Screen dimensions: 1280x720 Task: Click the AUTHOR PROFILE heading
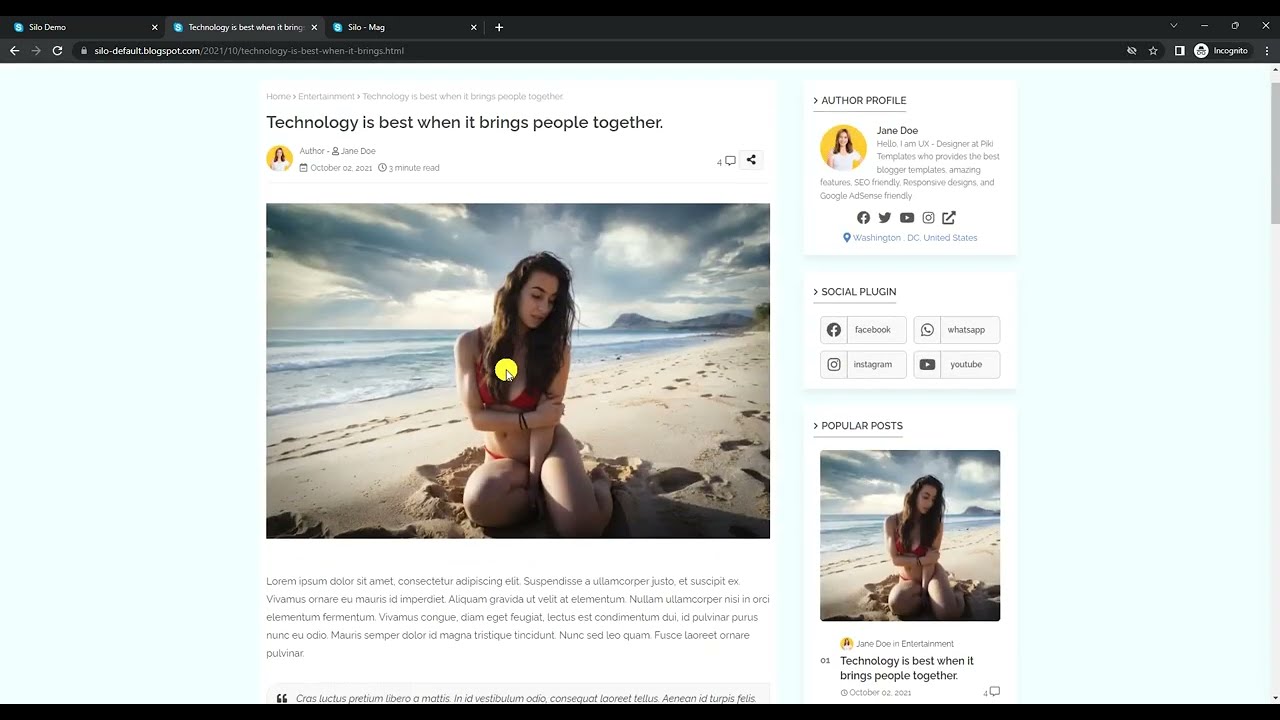coord(864,101)
